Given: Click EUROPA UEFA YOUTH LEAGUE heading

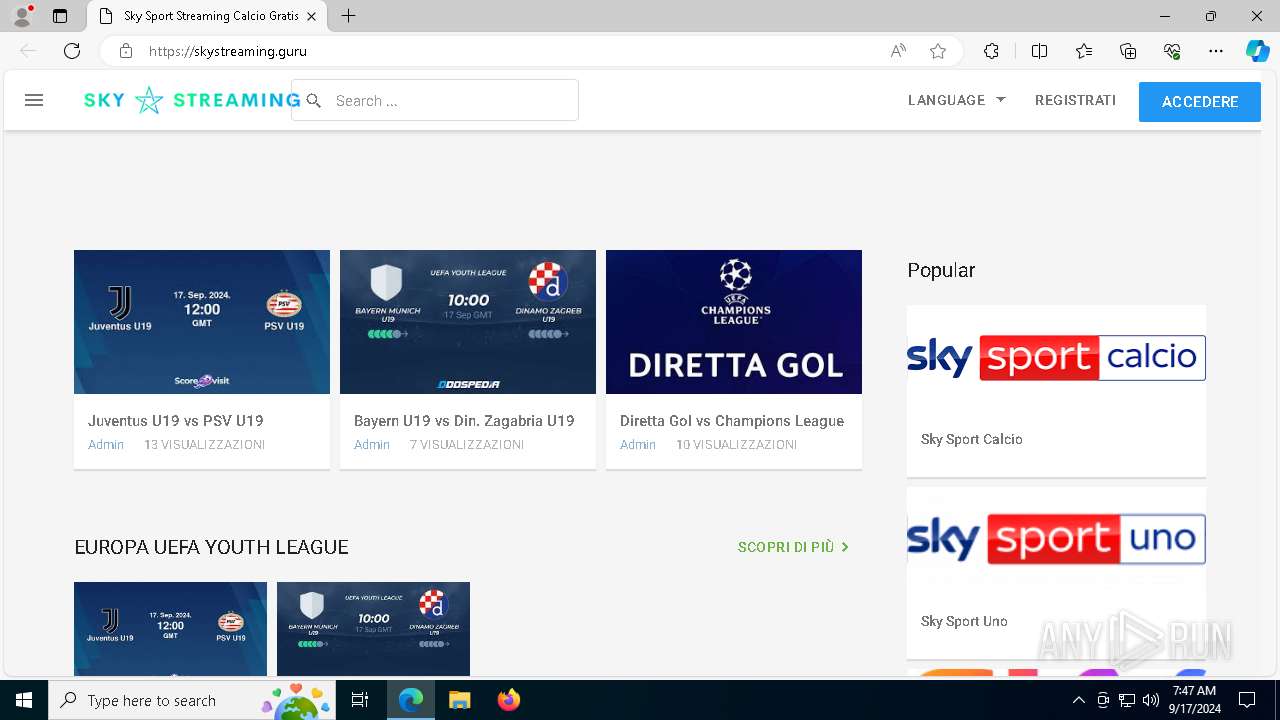Looking at the screenshot, I should tap(211, 547).
